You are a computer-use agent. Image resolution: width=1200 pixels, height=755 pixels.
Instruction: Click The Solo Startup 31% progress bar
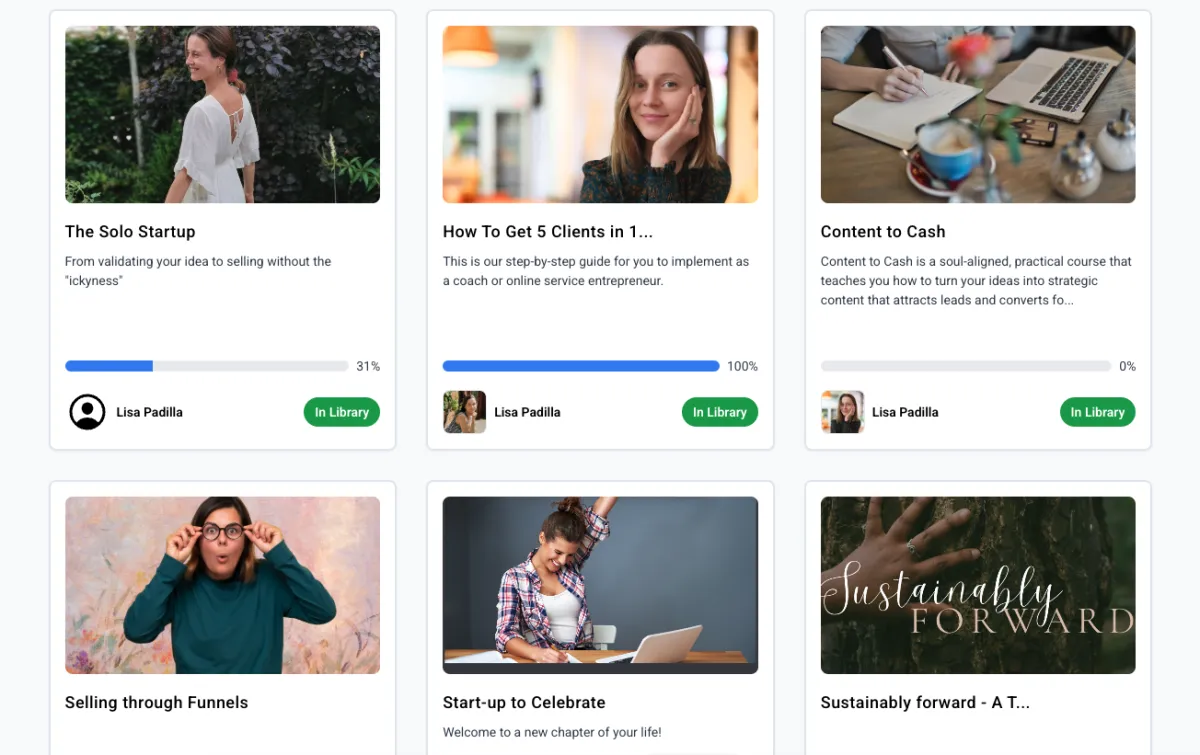pyautogui.click(x=207, y=366)
